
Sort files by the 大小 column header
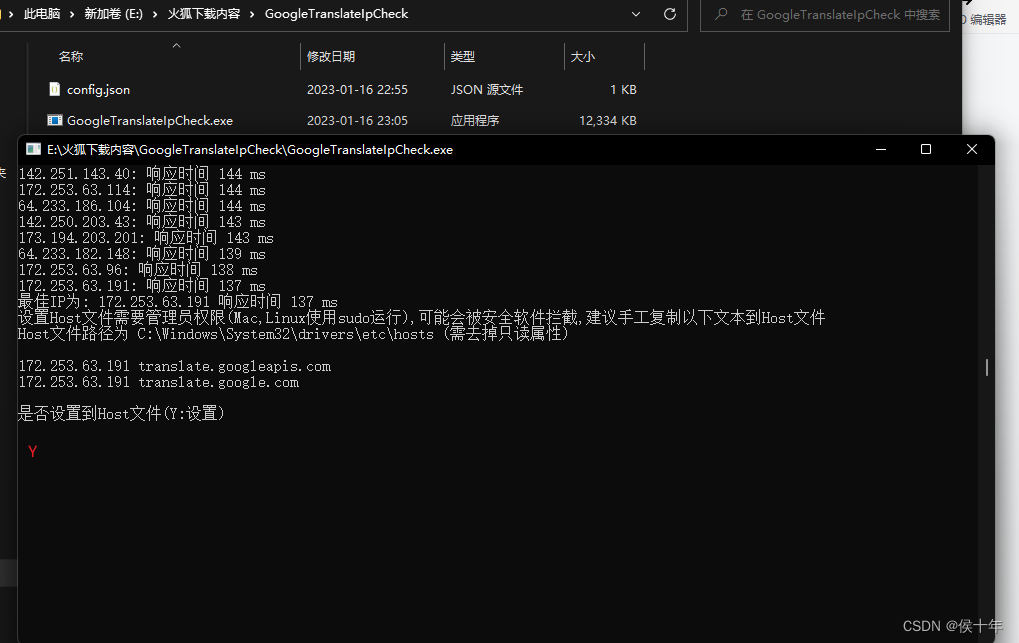(582, 57)
